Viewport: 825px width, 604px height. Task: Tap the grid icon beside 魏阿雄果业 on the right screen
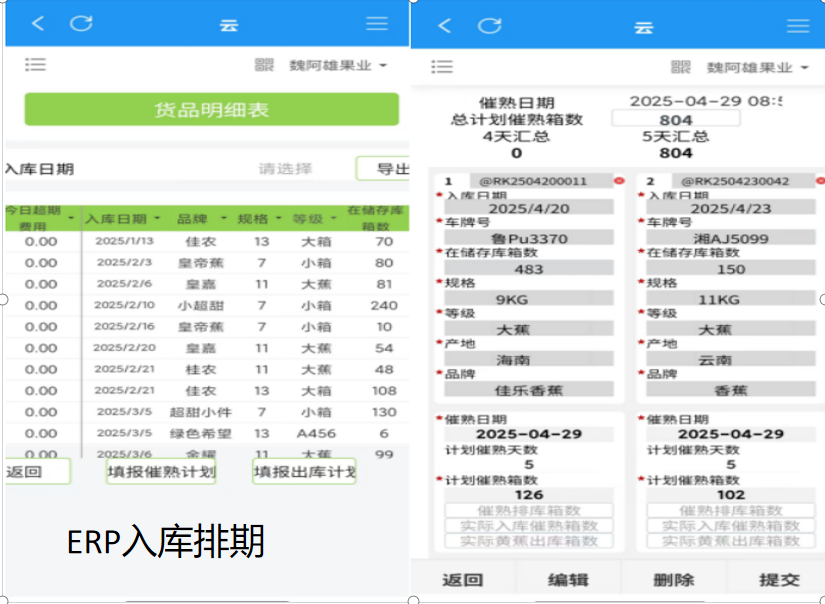pyautogui.click(x=681, y=67)
